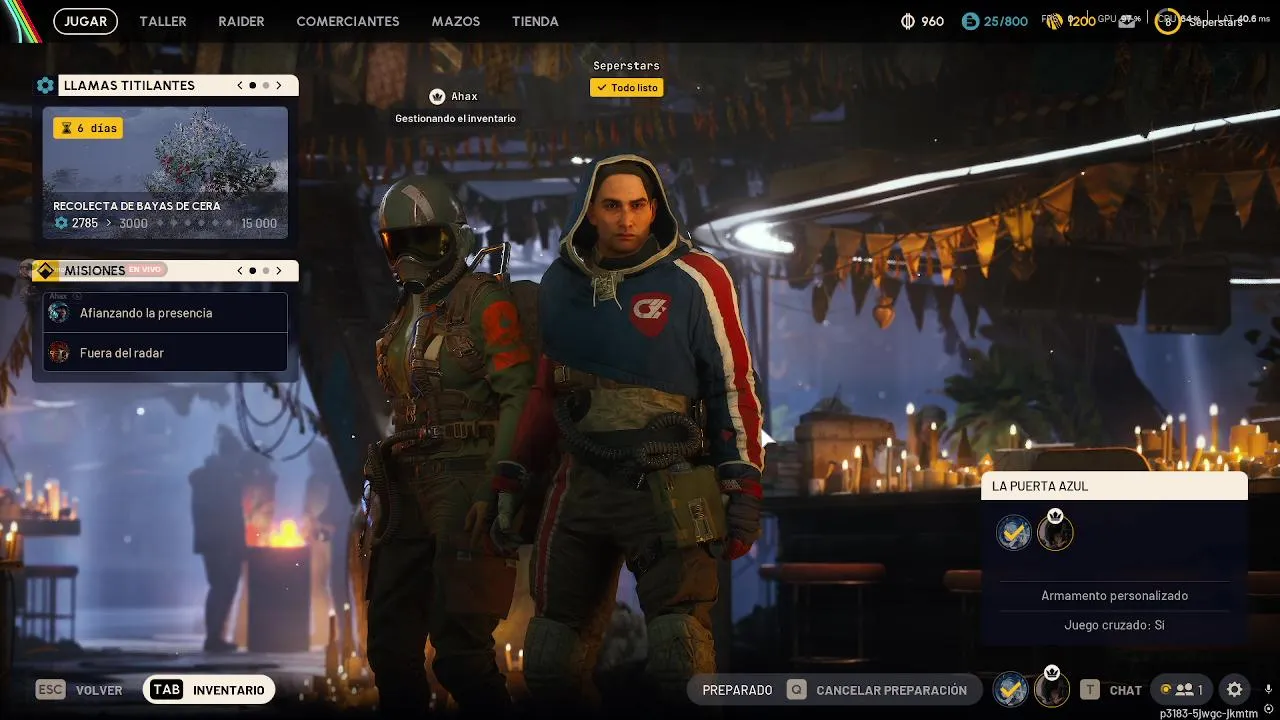Screen dimensions: 1280x720
Task: Toggle the microphone icon
Action: tap(1268, 689)
